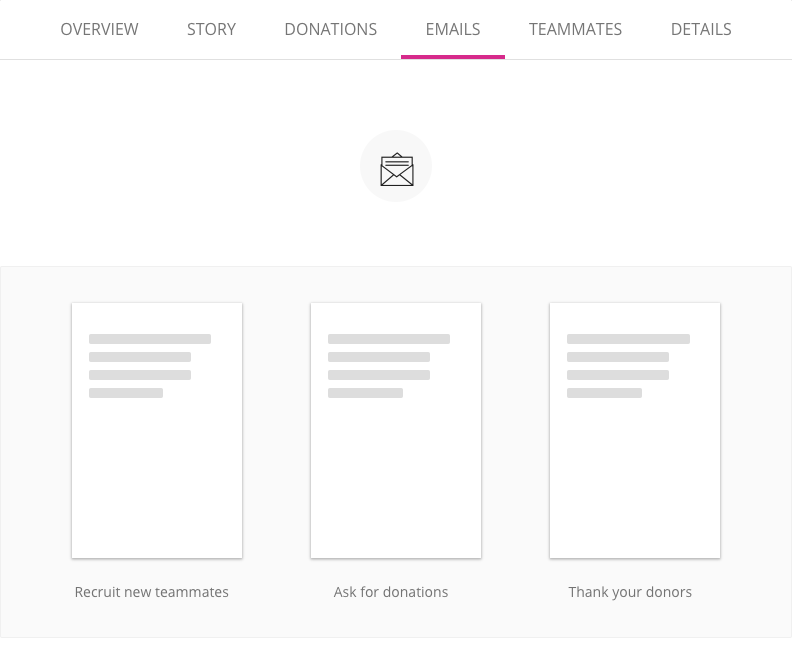Image resolution: width=792 pixels, height=650 pixels.
Task: Click the 'Ask for donations' text label
Action: click(x=391, y=592)
